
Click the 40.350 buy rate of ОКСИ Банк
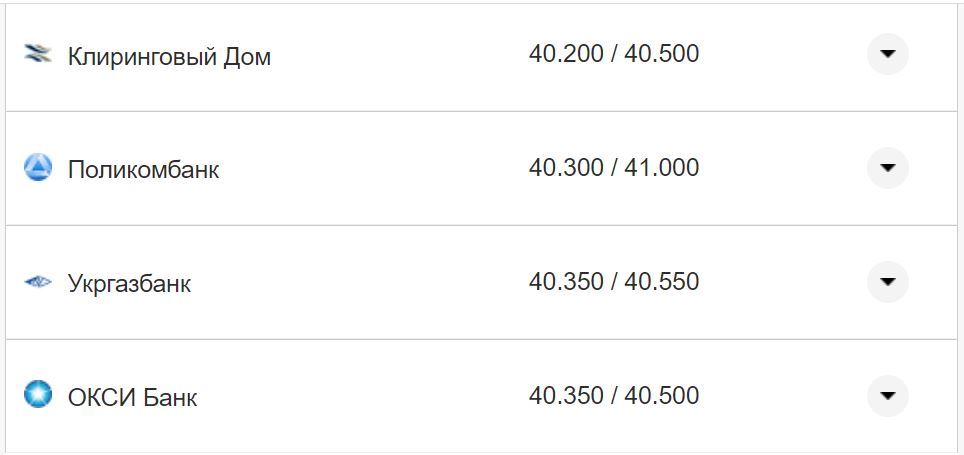pyautogui.click(x=566, y=396)
